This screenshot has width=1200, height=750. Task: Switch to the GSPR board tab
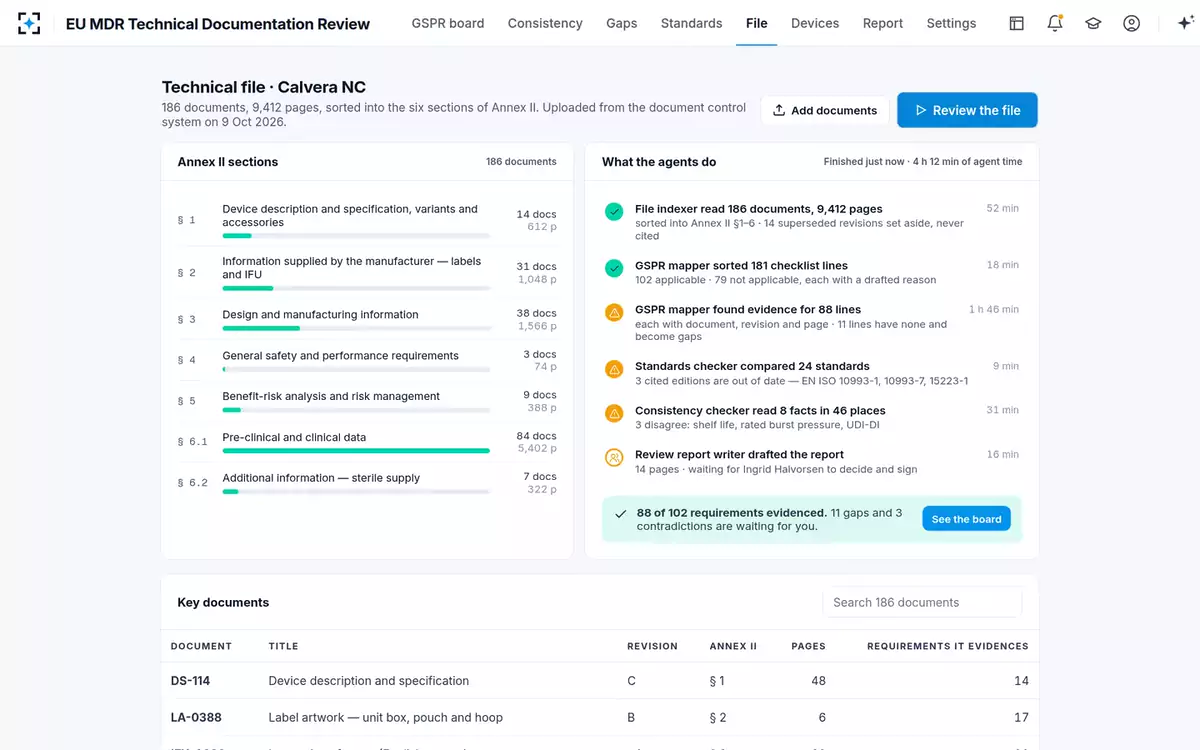click(x=448, y=23)
